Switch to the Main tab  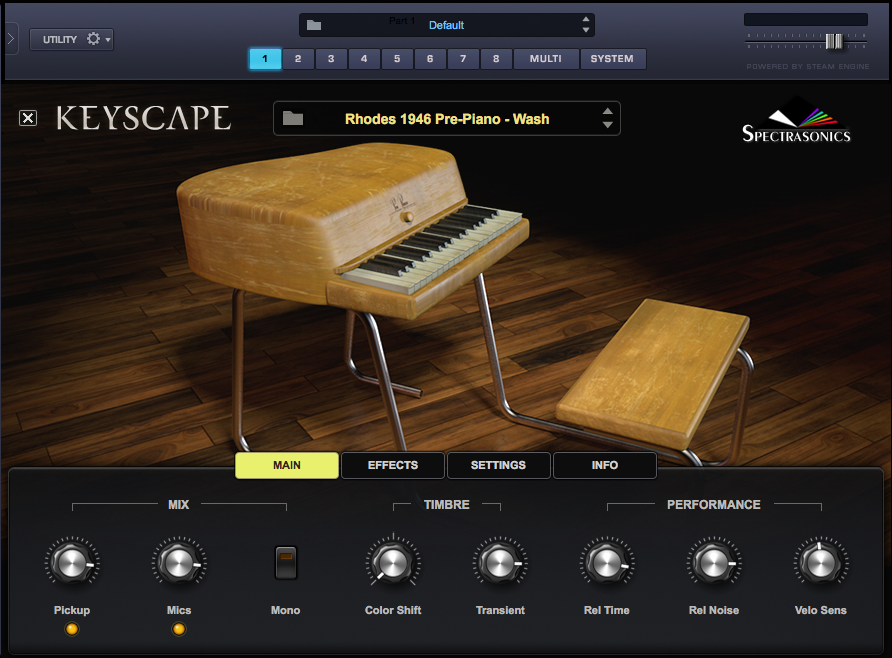287,465
